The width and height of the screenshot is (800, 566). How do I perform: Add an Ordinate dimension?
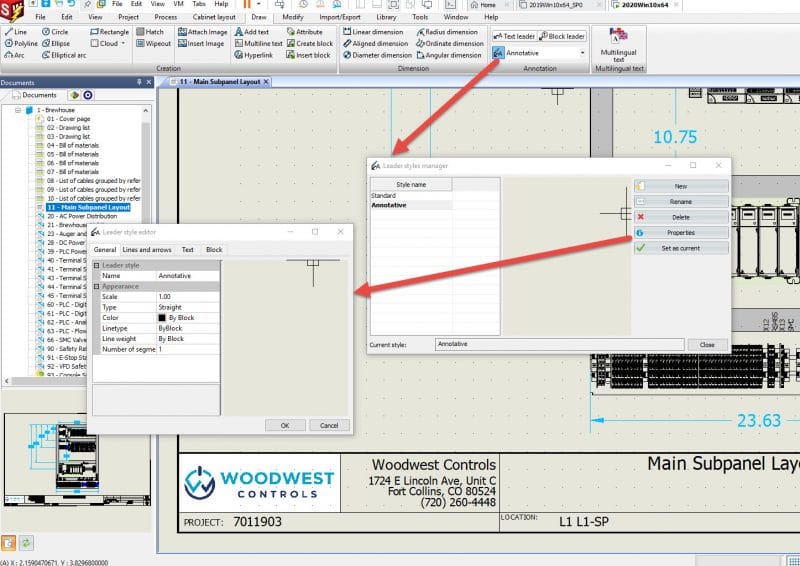[449, 43]
